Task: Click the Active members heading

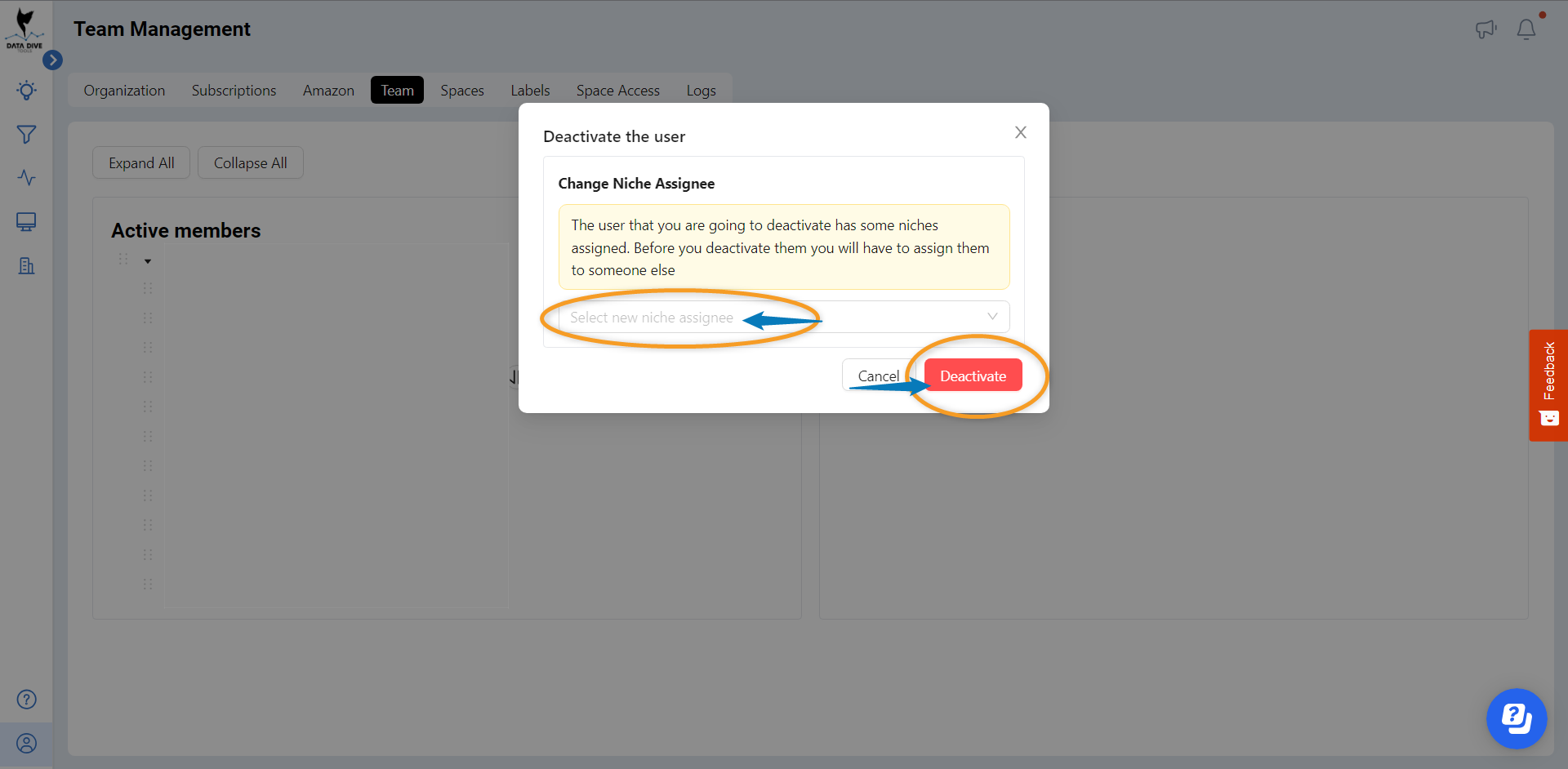Action: click(186, 231)
